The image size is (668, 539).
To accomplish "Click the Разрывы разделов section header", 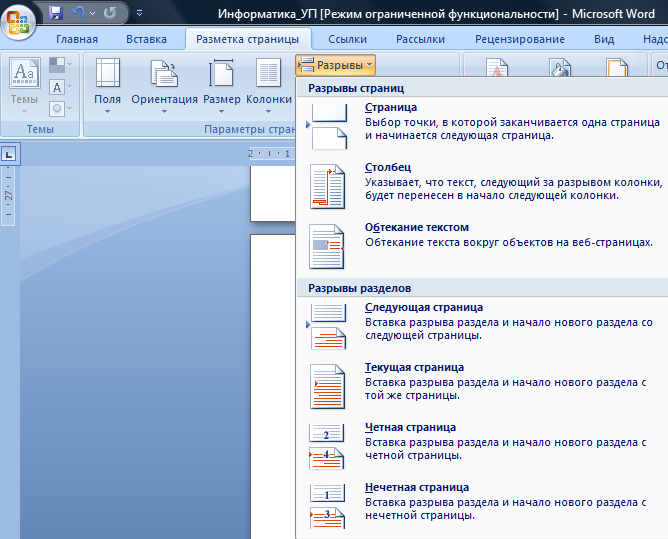I will click(x=482, y=288).
